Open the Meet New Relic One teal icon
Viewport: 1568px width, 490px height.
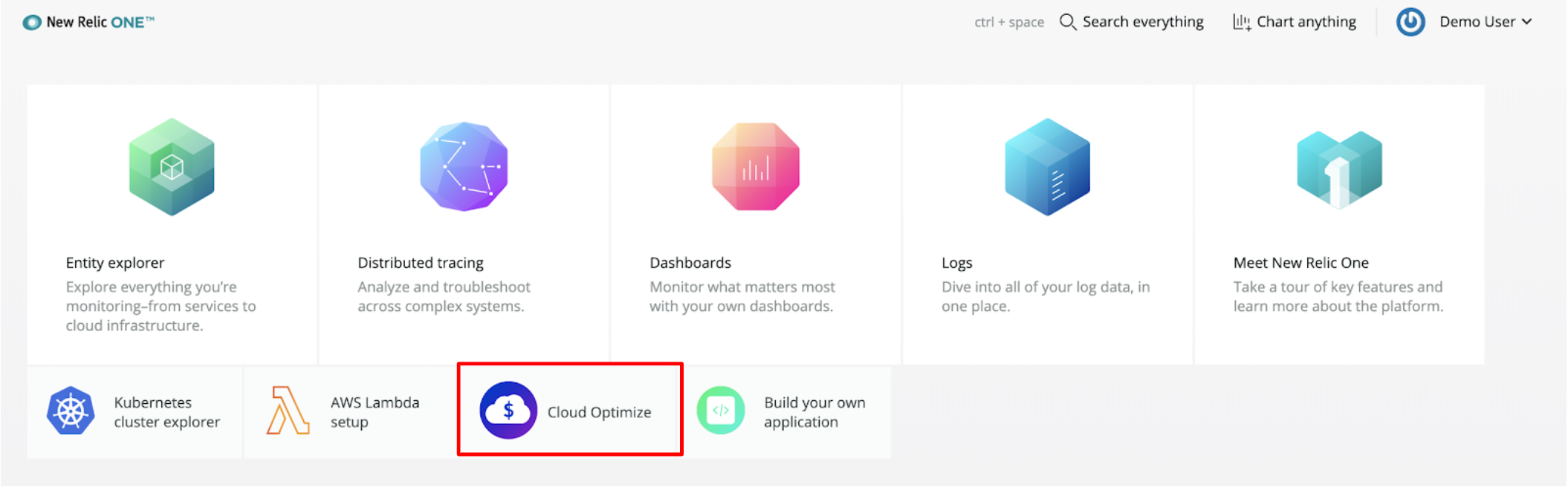pyautogui.click(x=1339, y=169)
